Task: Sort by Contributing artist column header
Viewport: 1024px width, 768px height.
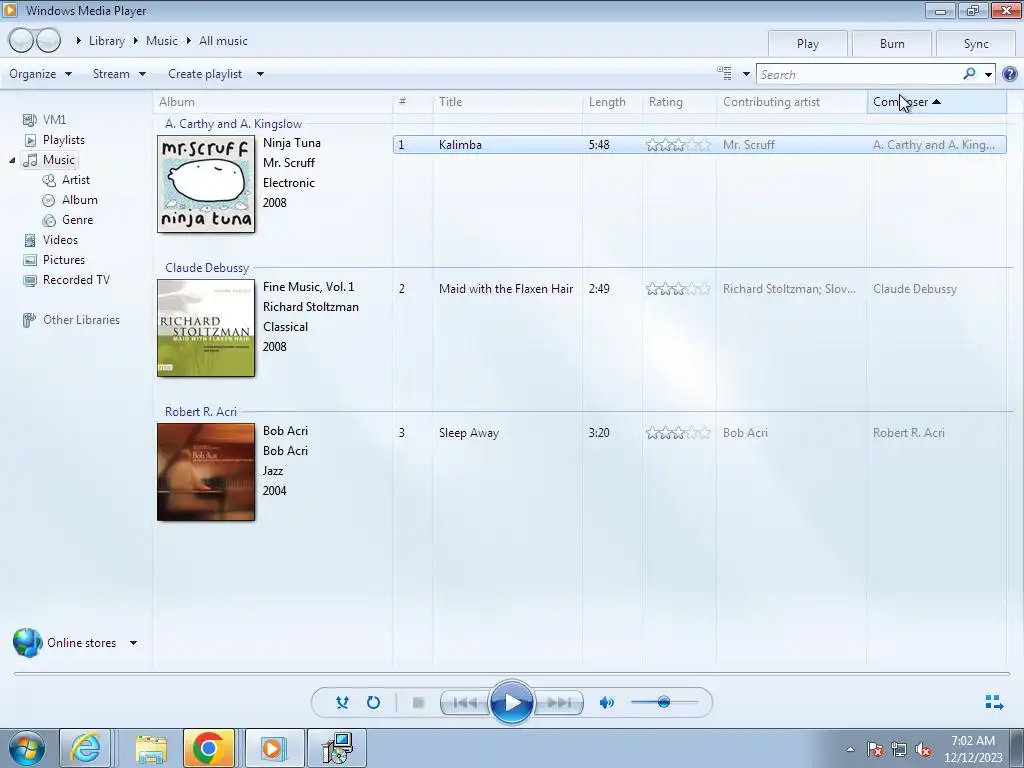Action: (x=792, y=102)
